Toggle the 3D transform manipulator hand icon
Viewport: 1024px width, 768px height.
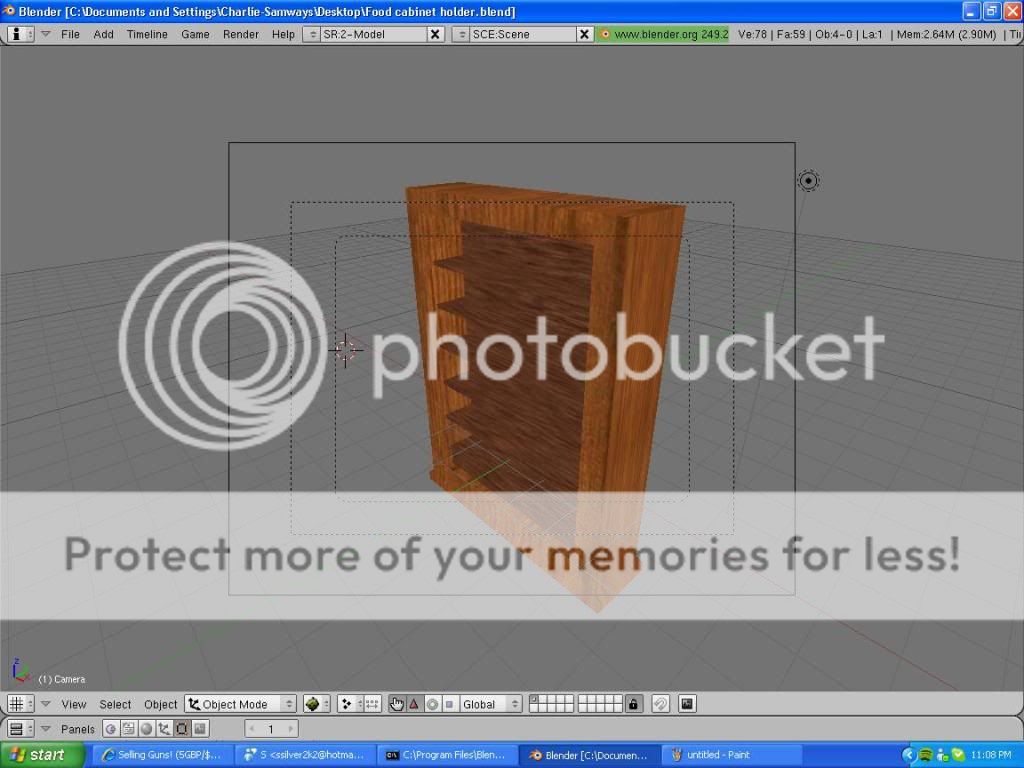coord(396,704)
